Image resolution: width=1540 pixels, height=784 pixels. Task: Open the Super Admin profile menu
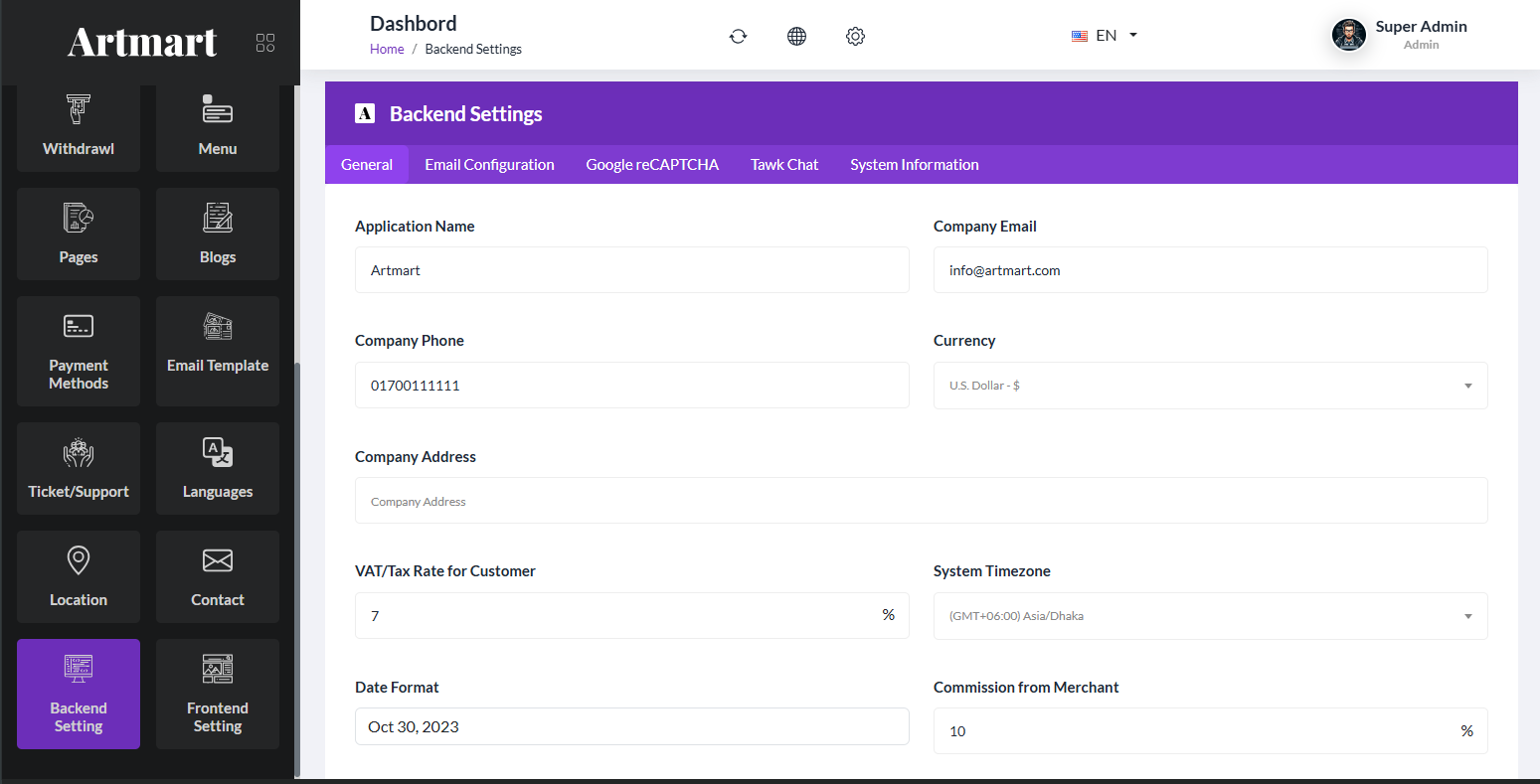1400,35
